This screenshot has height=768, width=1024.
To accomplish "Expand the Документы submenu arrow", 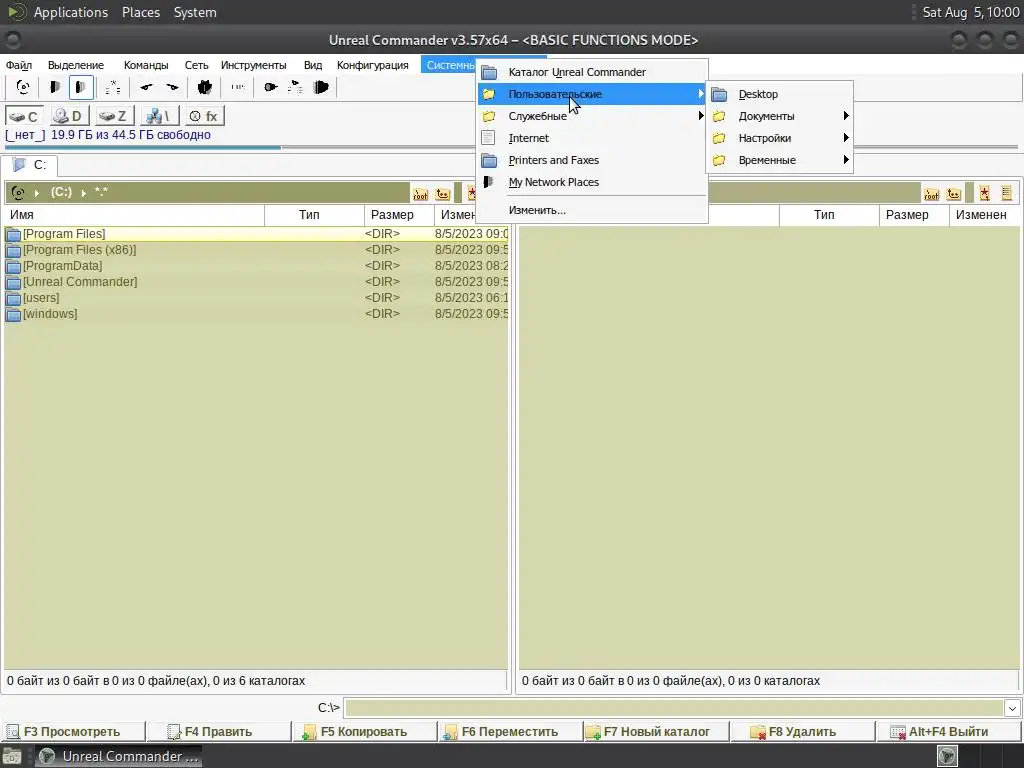I will tap(846, 116).
